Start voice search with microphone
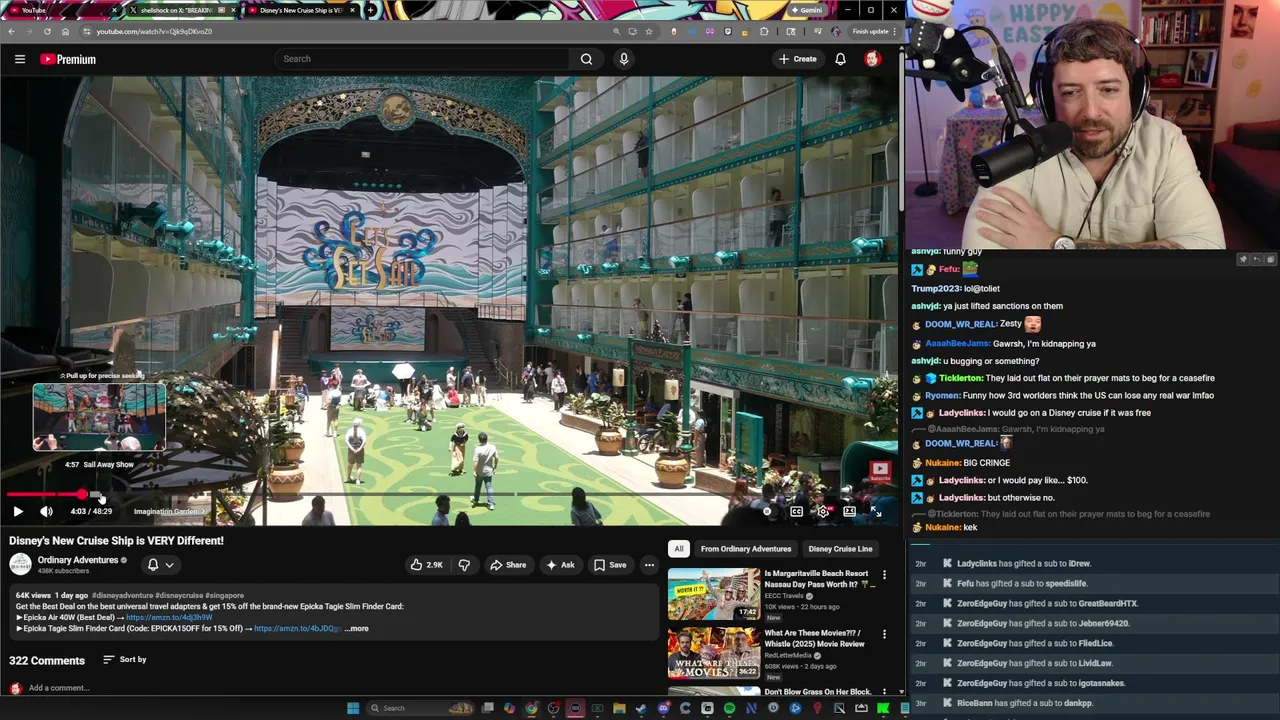Viewport: 1280px width, 720px height. click(624, 59)
